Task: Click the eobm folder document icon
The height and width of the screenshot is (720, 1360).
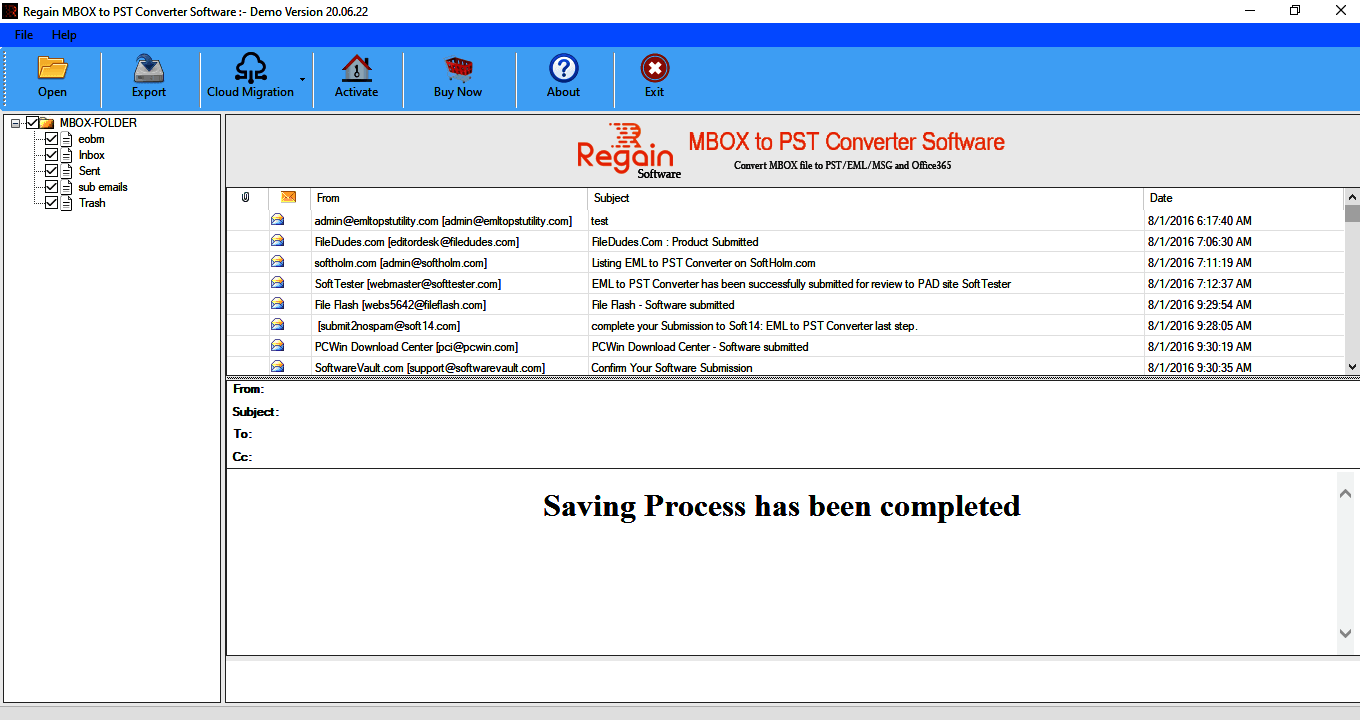Action: [x=67, y=139]
